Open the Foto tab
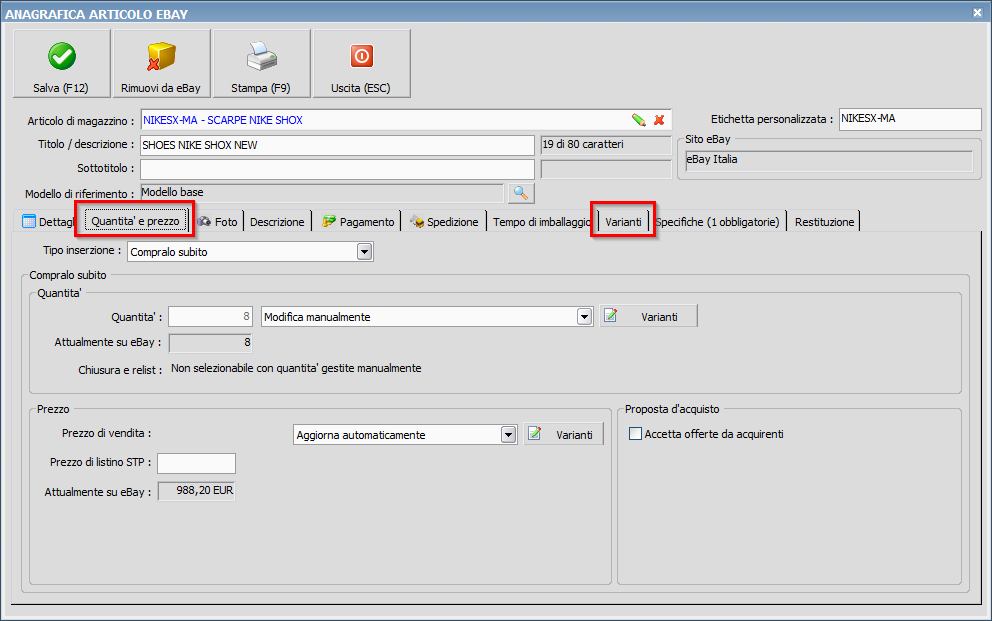The image size is (992, 621). 218,222
